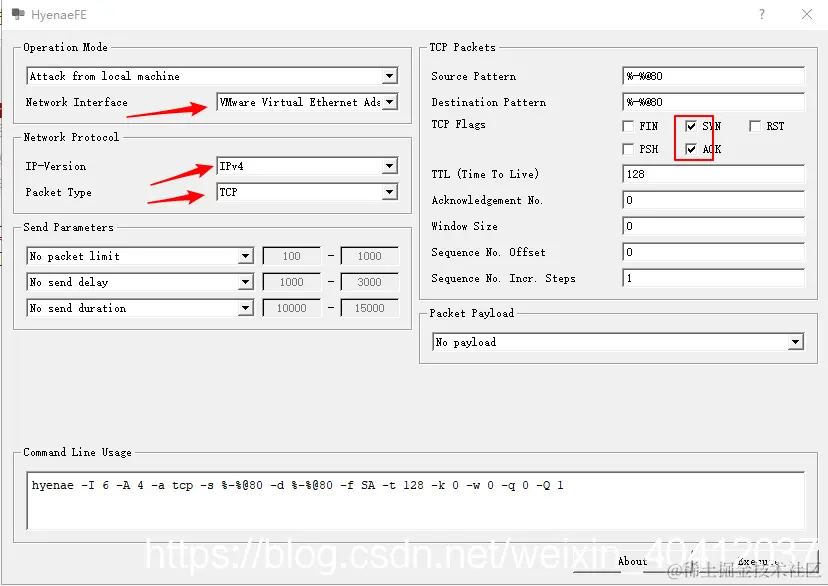Viewport: 828px width, 586px height.
Task: Click the Source Pattern input field
Action: coord(713,76)
